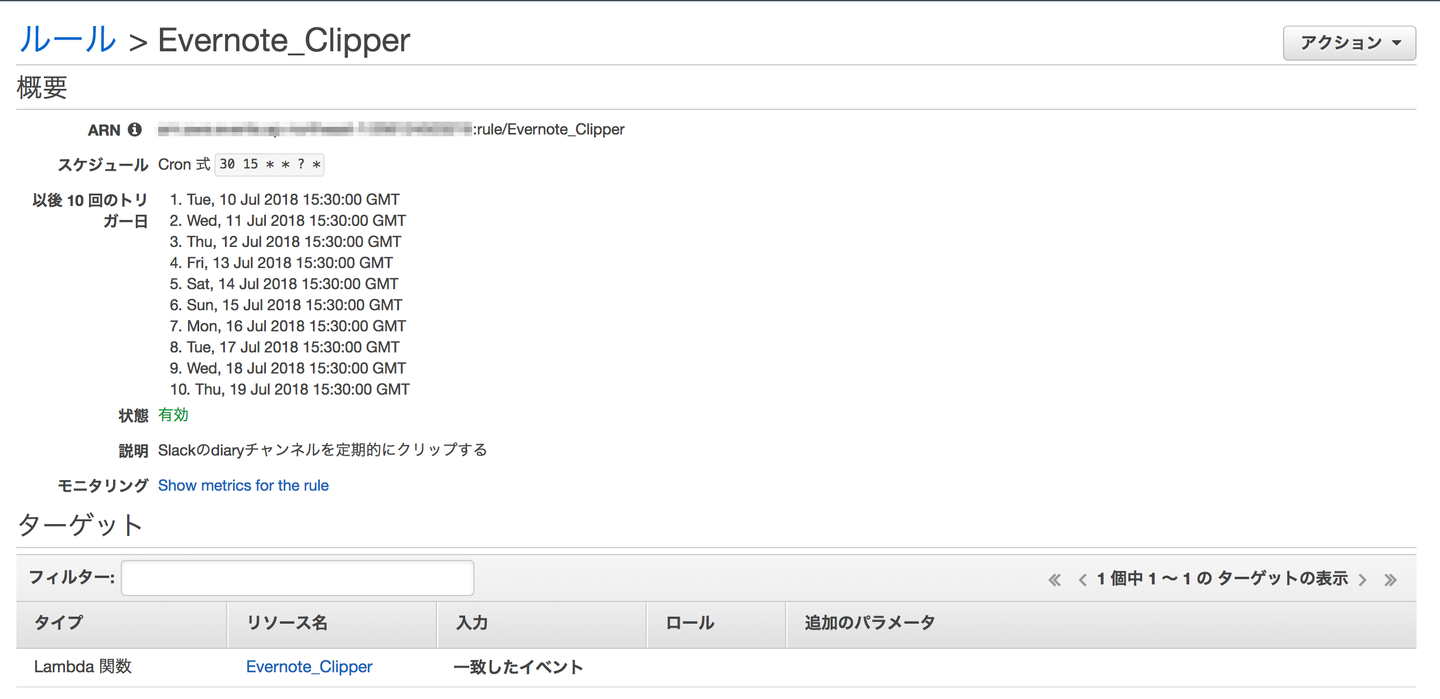Click the 有効 status text

pyautogui.click(x=173, y=415)
